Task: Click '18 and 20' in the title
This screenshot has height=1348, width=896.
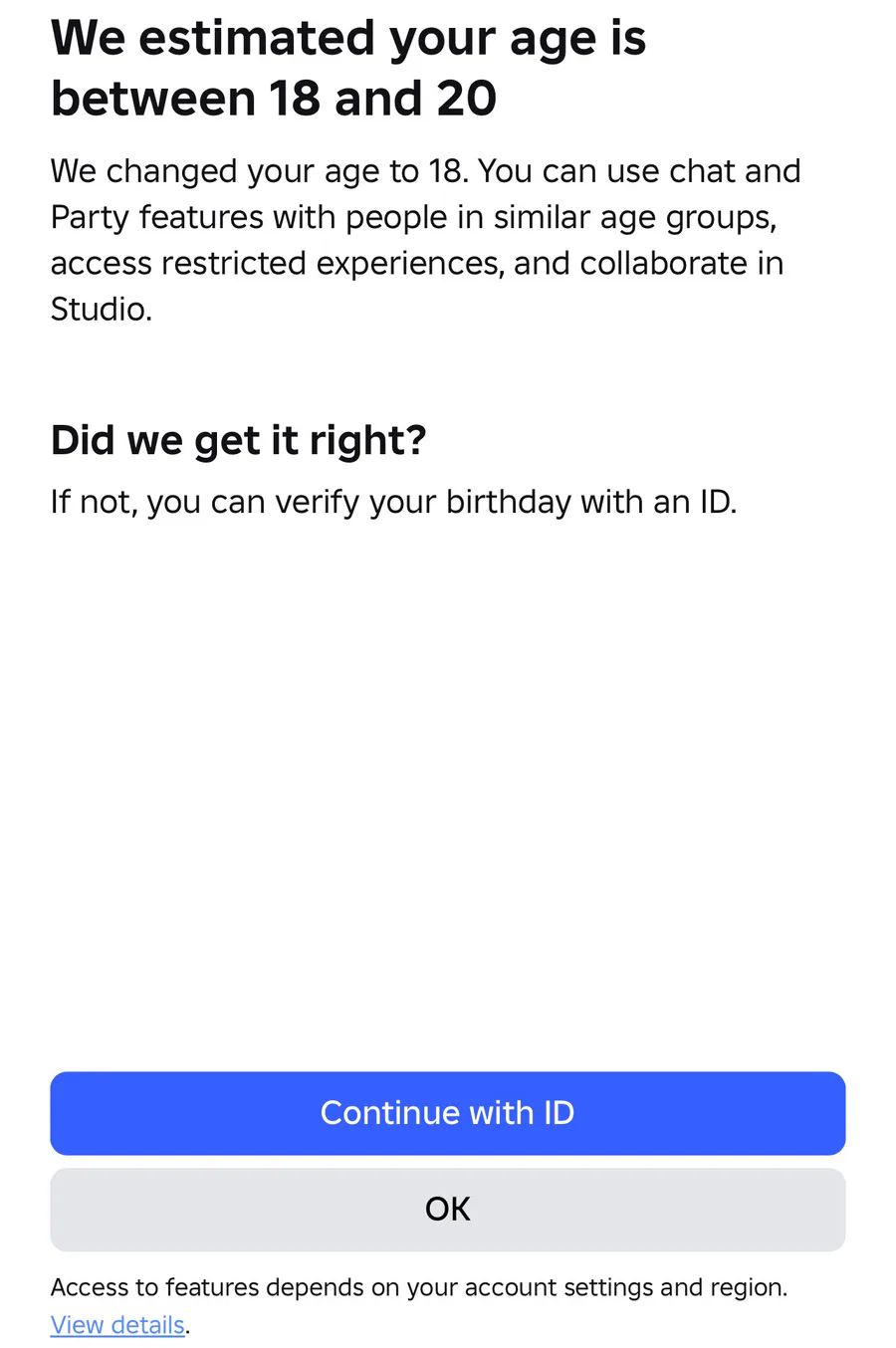Action: coord(382,99)
